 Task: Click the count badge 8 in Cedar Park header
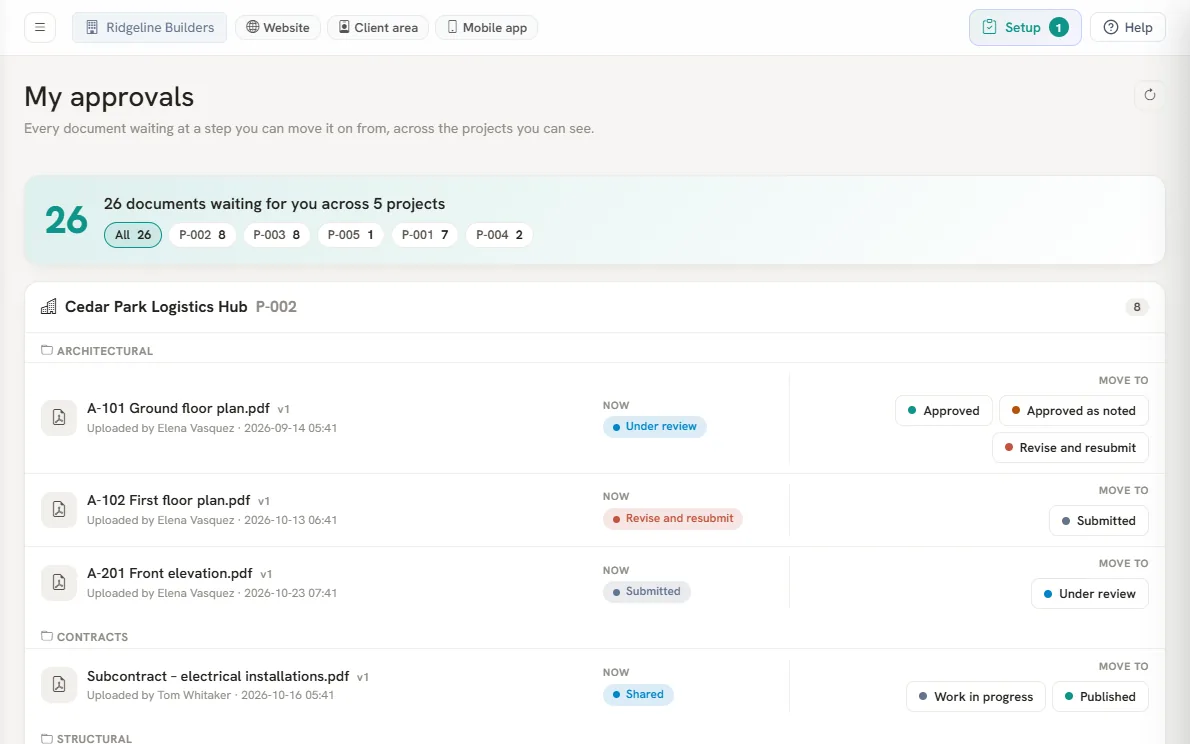tap(1137, 307)
